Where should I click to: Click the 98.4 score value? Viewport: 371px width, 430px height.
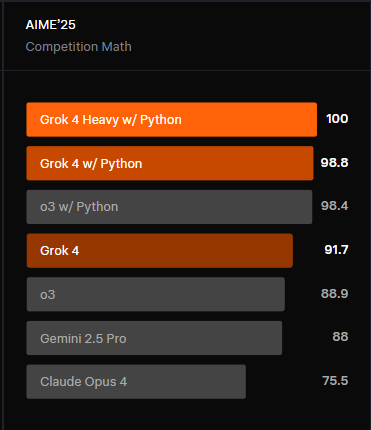click(334, 206)
